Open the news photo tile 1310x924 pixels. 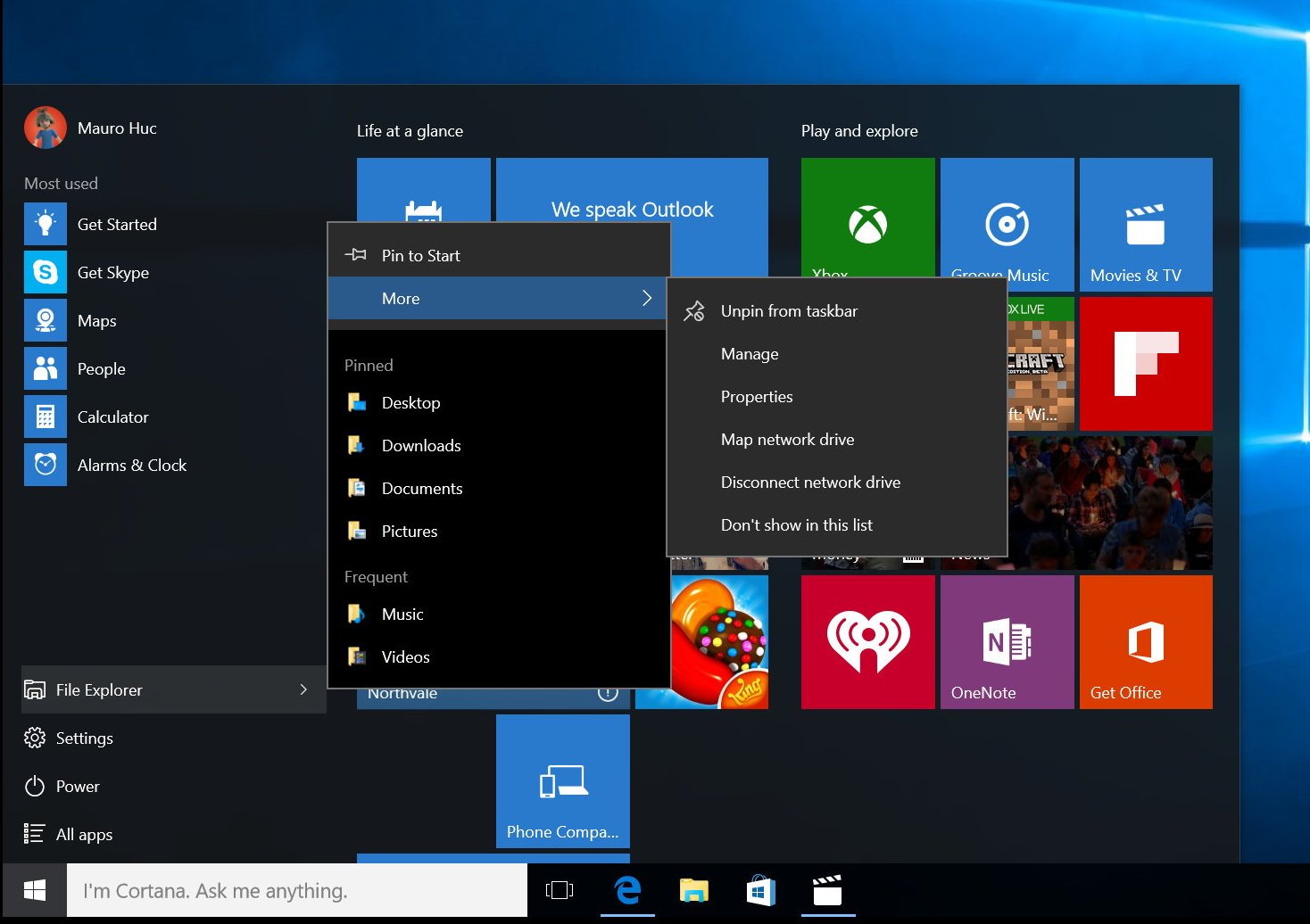point(1110,503)
